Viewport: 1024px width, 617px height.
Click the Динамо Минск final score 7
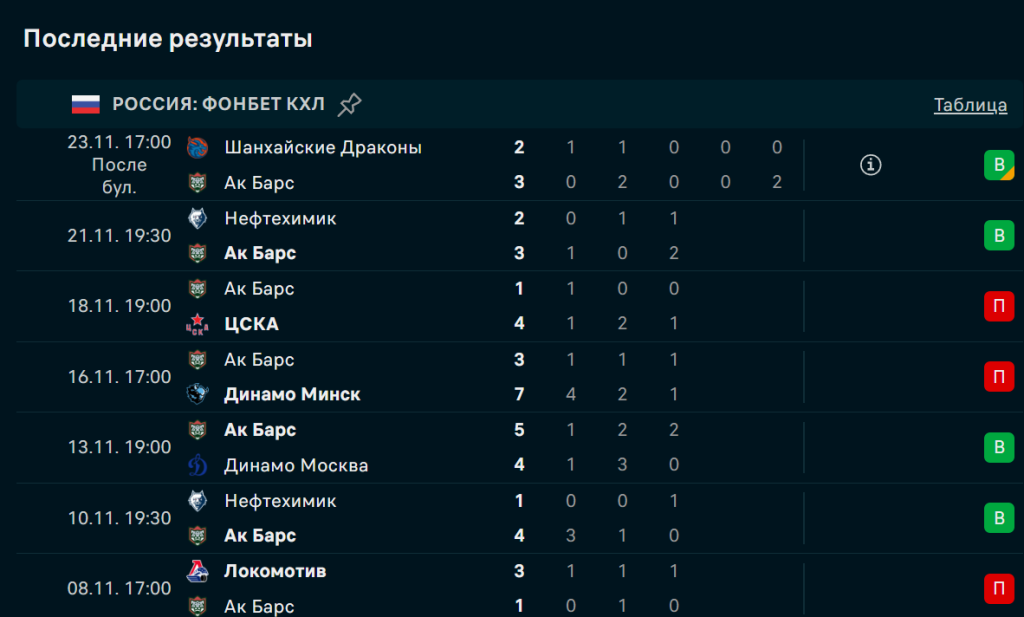tap(519, 394)
